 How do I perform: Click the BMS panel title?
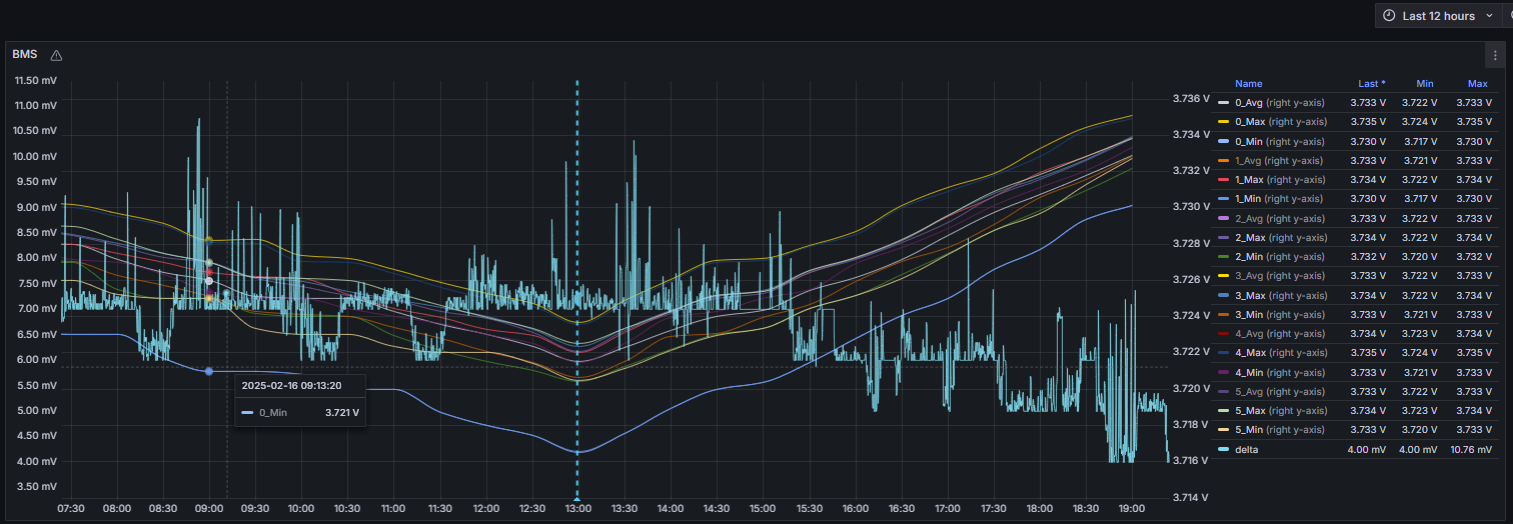(24, 54)
